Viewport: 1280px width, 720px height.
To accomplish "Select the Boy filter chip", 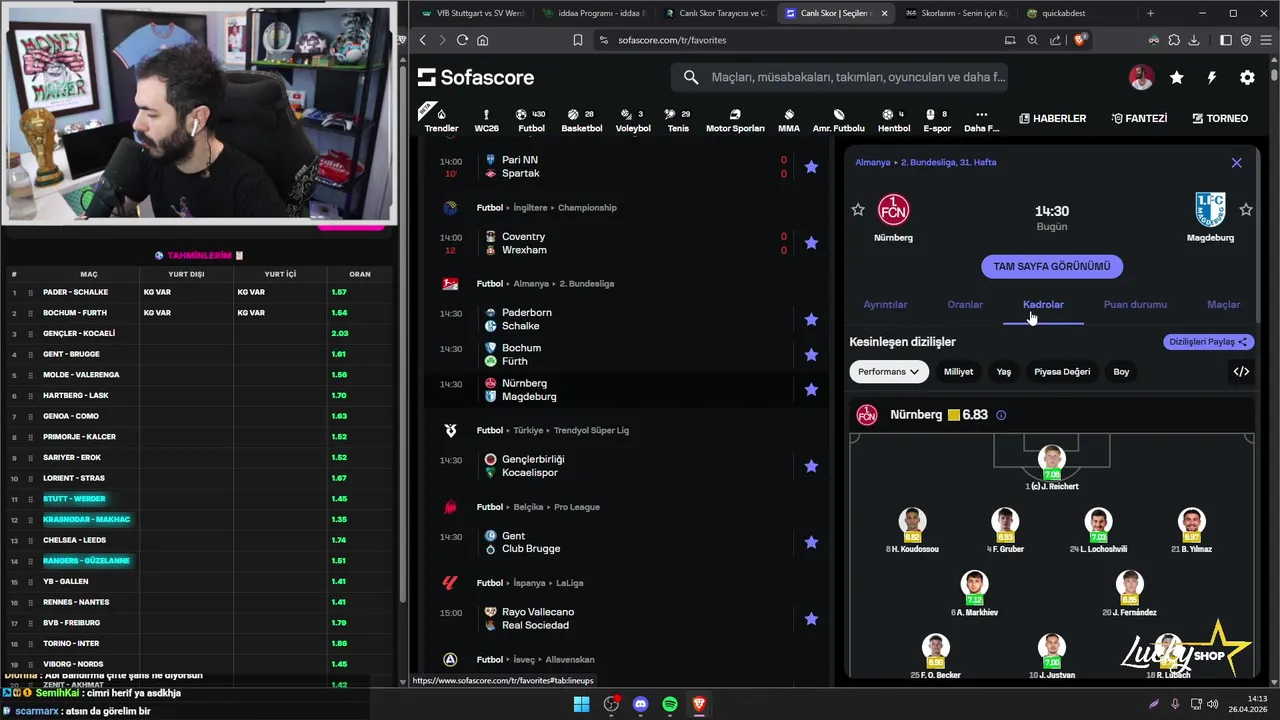I will [1121, 371].
